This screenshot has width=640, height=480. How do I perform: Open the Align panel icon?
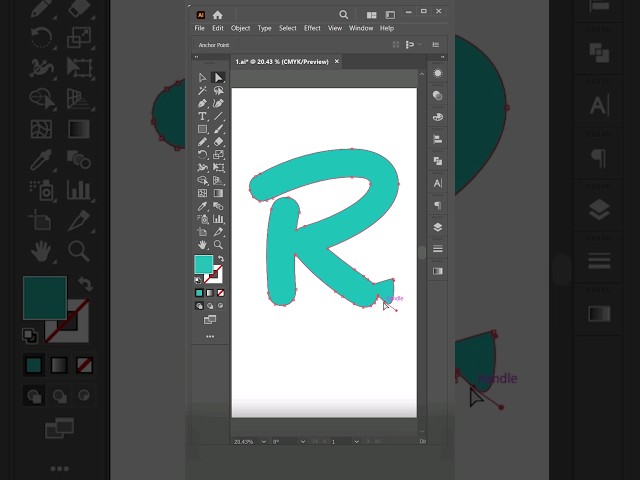point(438,139)
